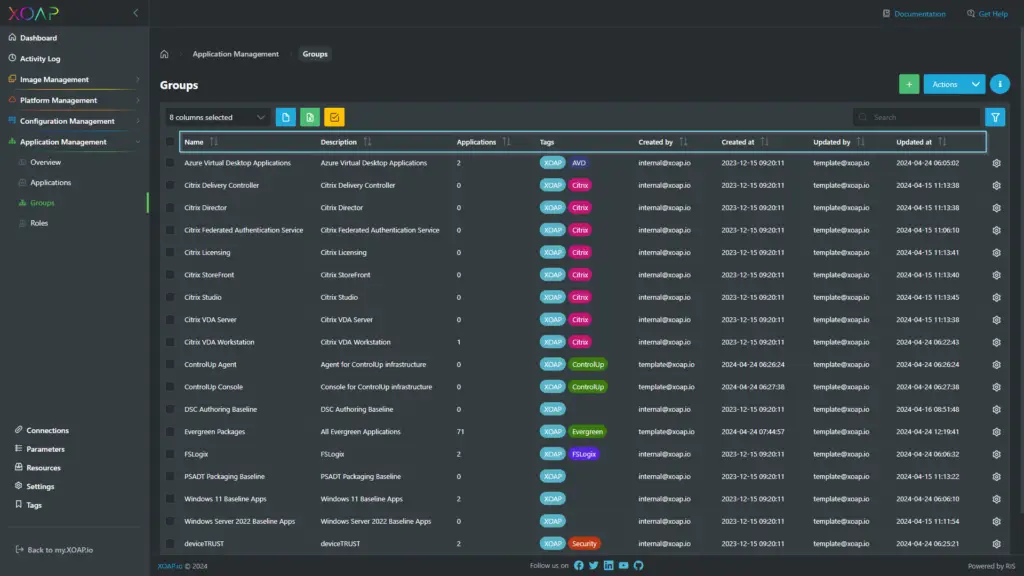This screenshot has width=1024, height=576.
Task: Toggle the select-all header checkbox
Action: [x=170, y=142]
